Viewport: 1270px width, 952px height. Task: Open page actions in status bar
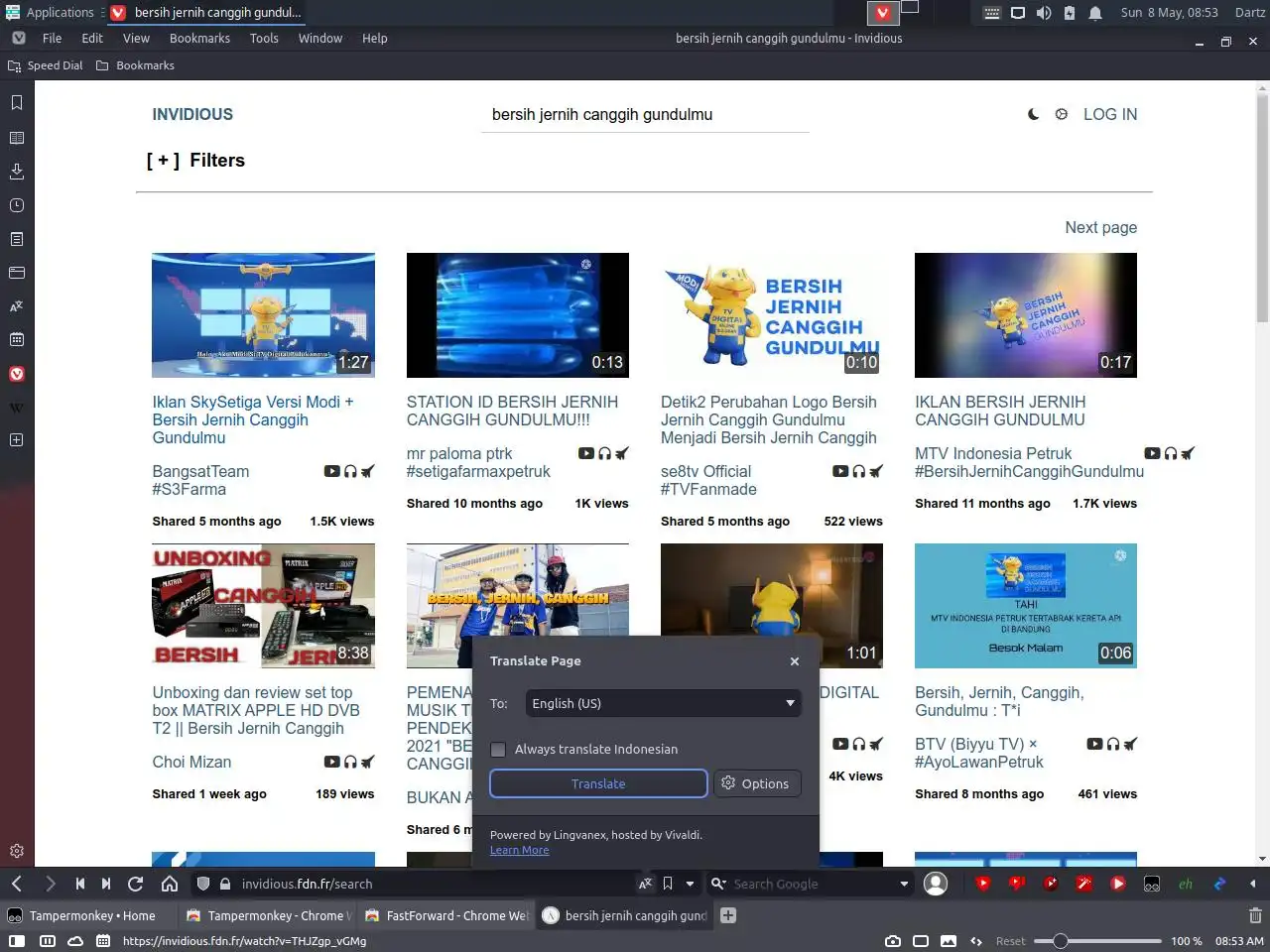tap(976, 941)
